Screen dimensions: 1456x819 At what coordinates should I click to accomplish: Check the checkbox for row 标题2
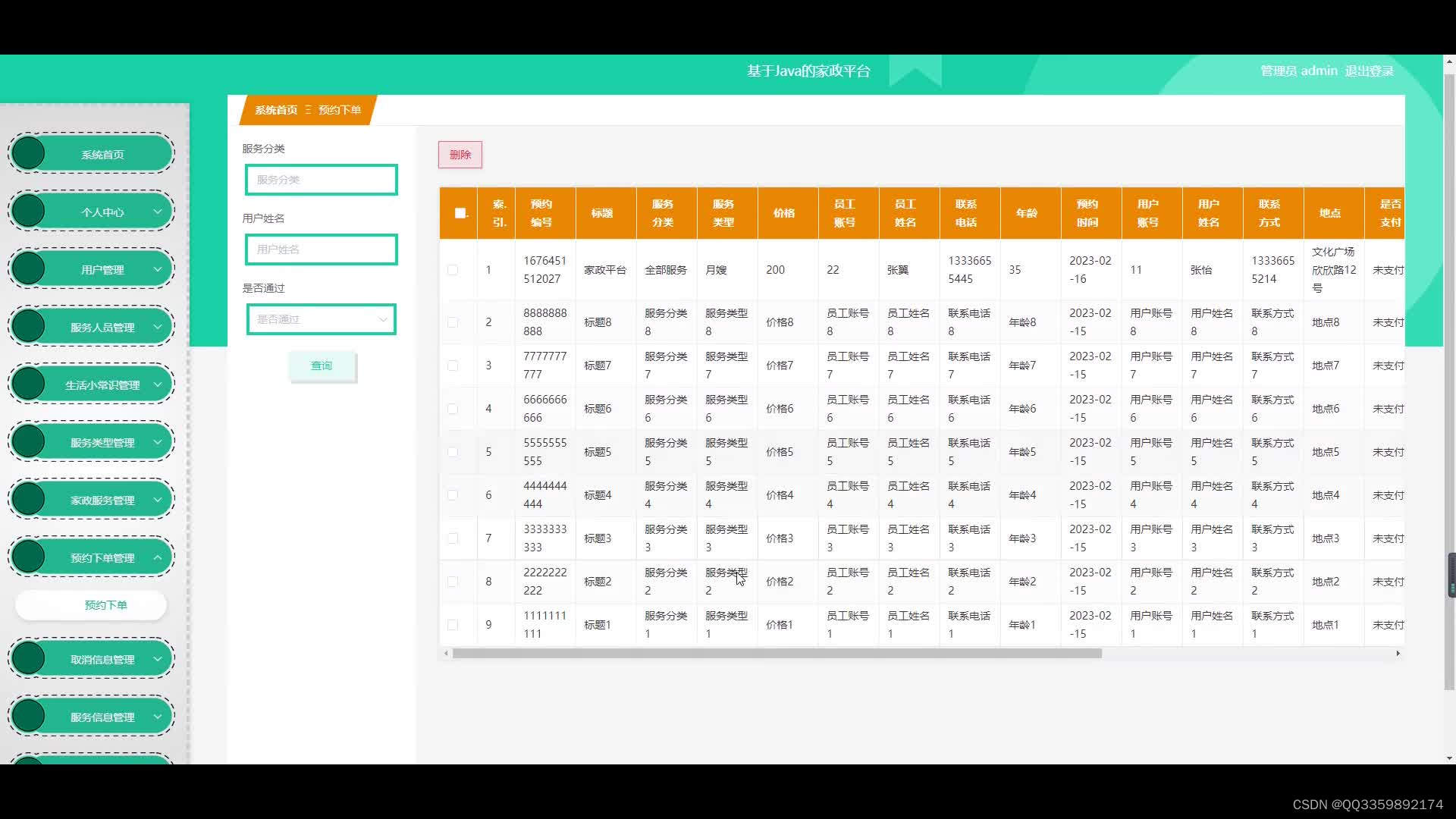tap(453, 582)
